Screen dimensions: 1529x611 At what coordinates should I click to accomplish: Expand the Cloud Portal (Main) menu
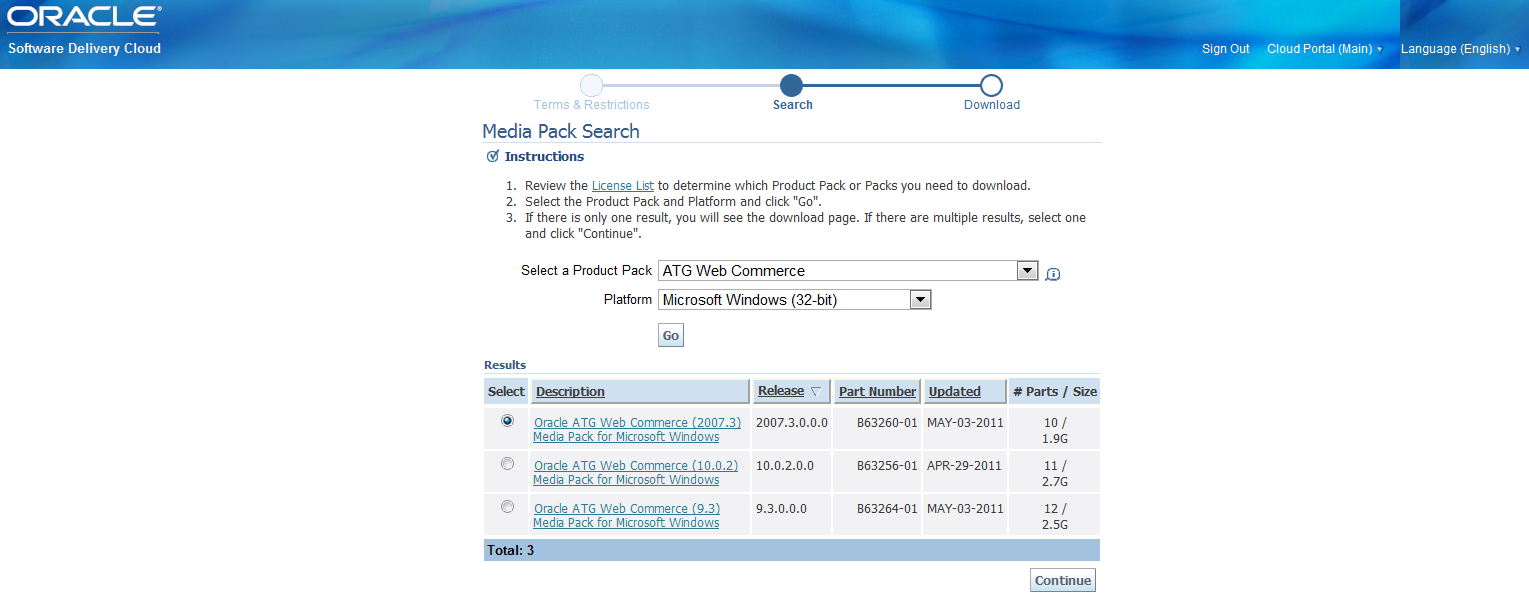pyautogui.click(x=1324, y=49)
